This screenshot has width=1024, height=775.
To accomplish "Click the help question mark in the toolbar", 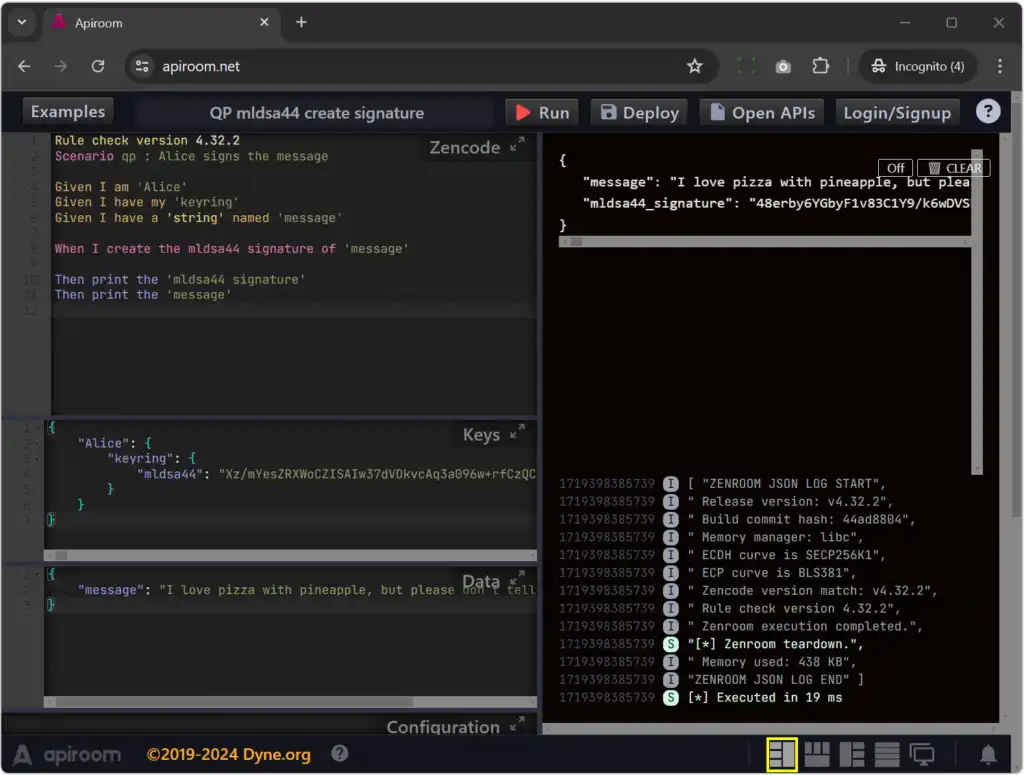I will [988, 111].
